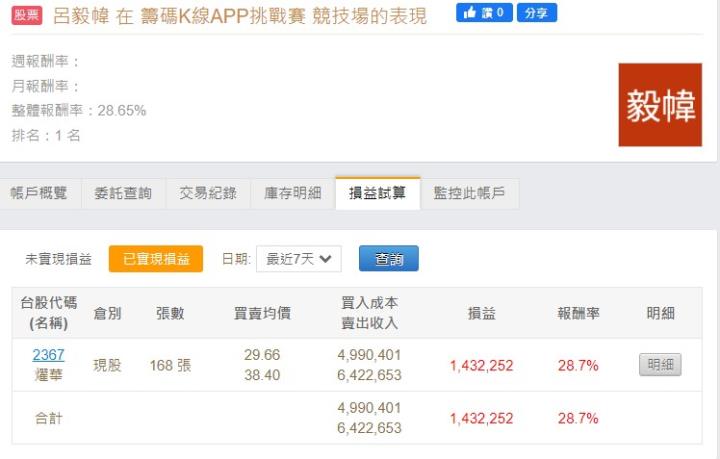Screen dimensions: 720x459
Task: Click the 報酬率 column header
Action: pos(578,313)
